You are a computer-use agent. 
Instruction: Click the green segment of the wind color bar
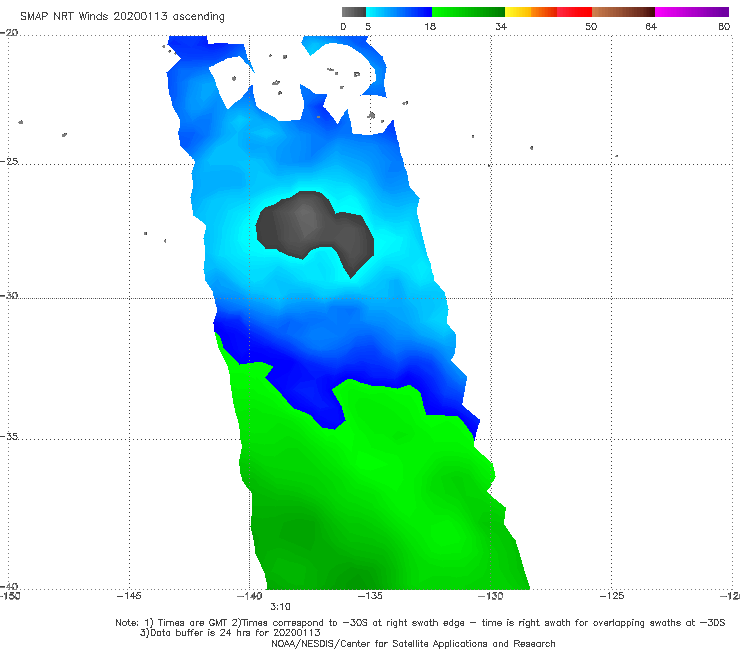click(468, 12)
